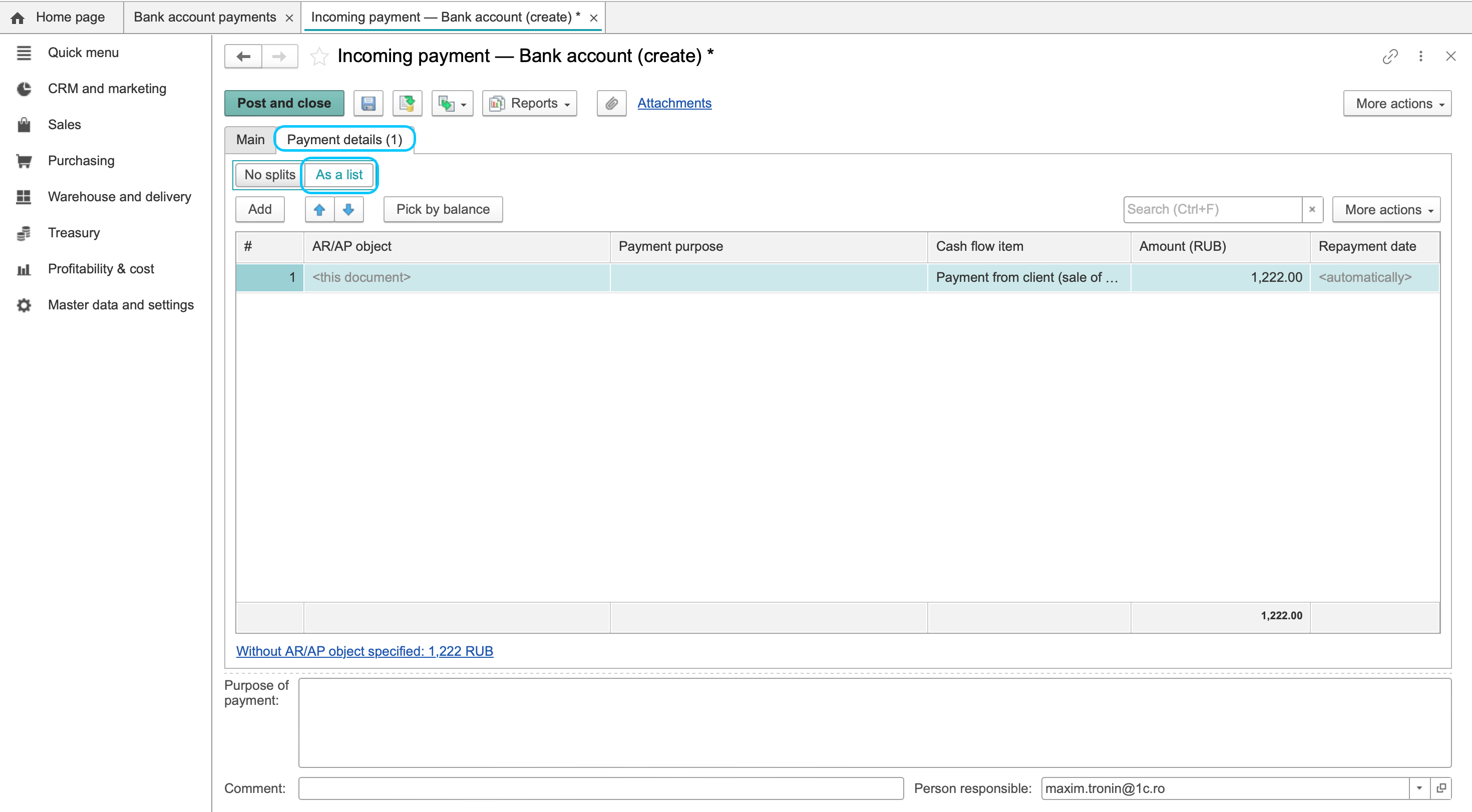Viewport: 1472px width, 812px height.
Task: Select the As a list toggle option
Action: pyautogui.click(x=339, y=175)
